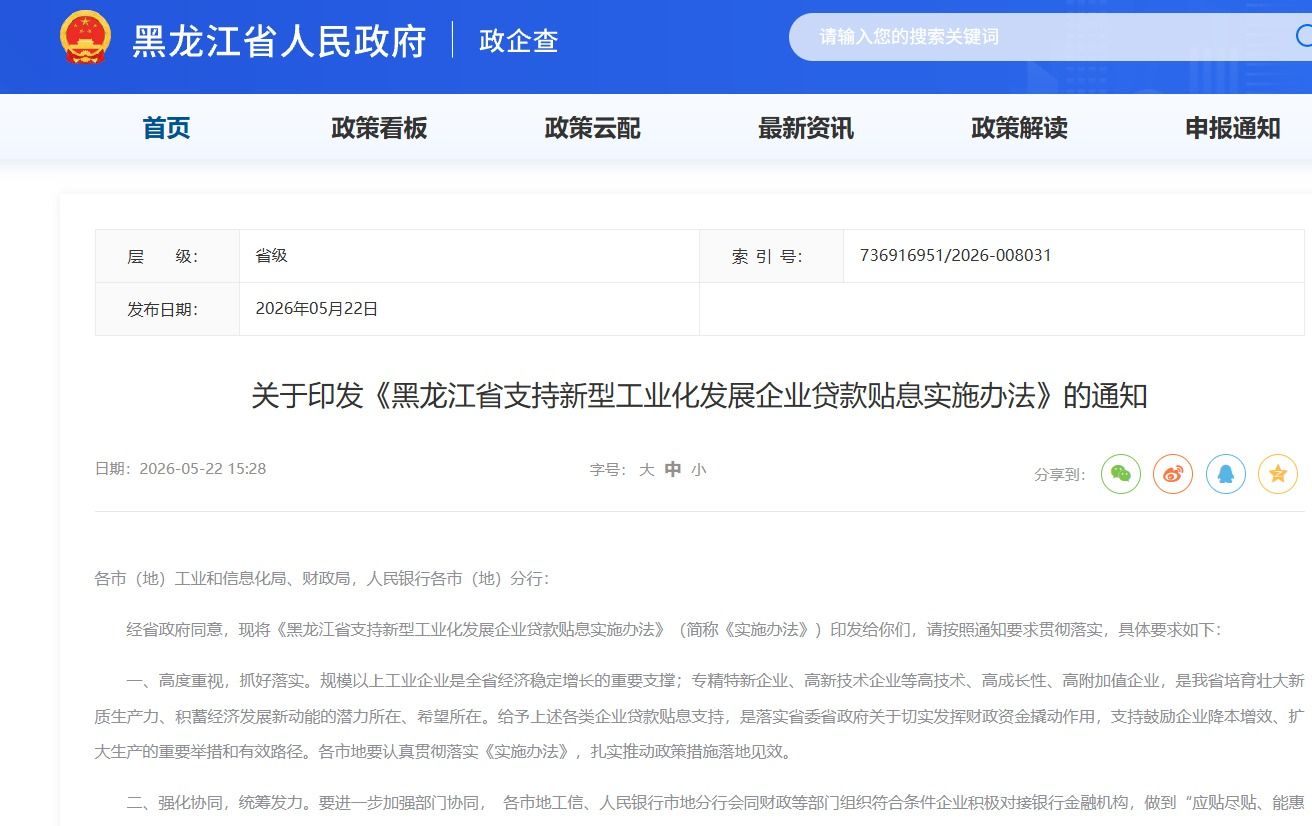Image resolution: width=1312 pixels, height=826 pixels.
Task: Open the 政策解读 navigation tab
Action: coord(1019,128)
